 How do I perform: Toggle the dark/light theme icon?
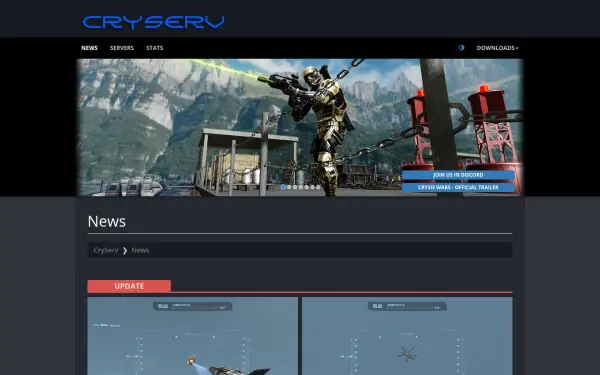(461, 48)
